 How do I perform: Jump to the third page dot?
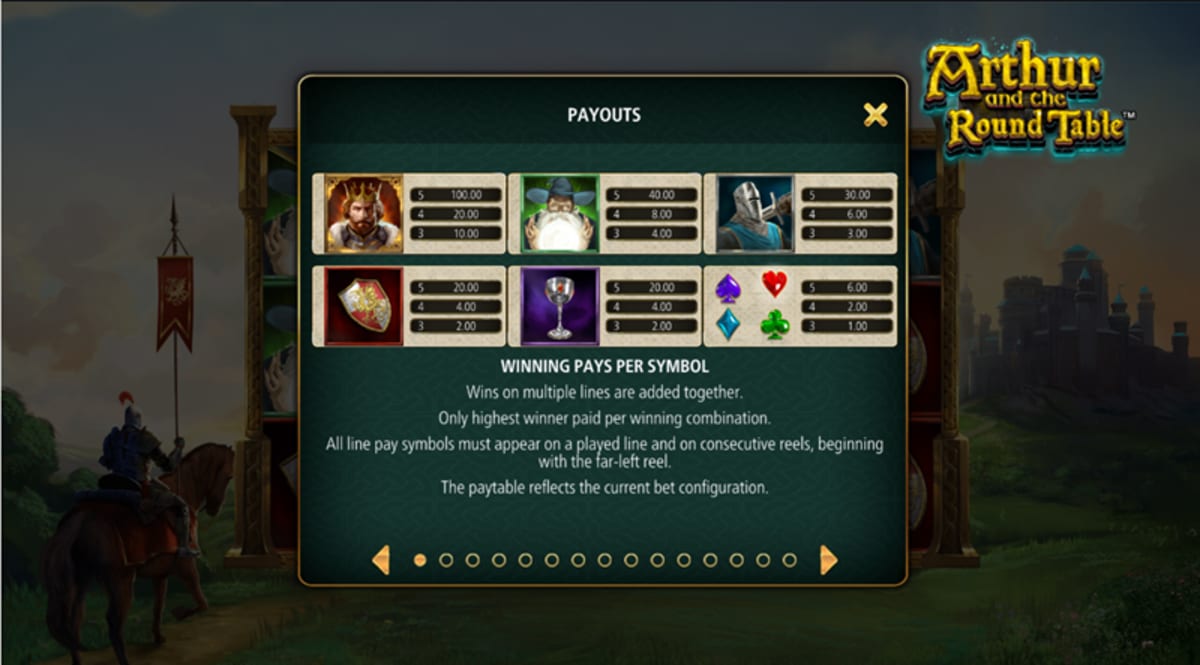[x=472, y=560]
